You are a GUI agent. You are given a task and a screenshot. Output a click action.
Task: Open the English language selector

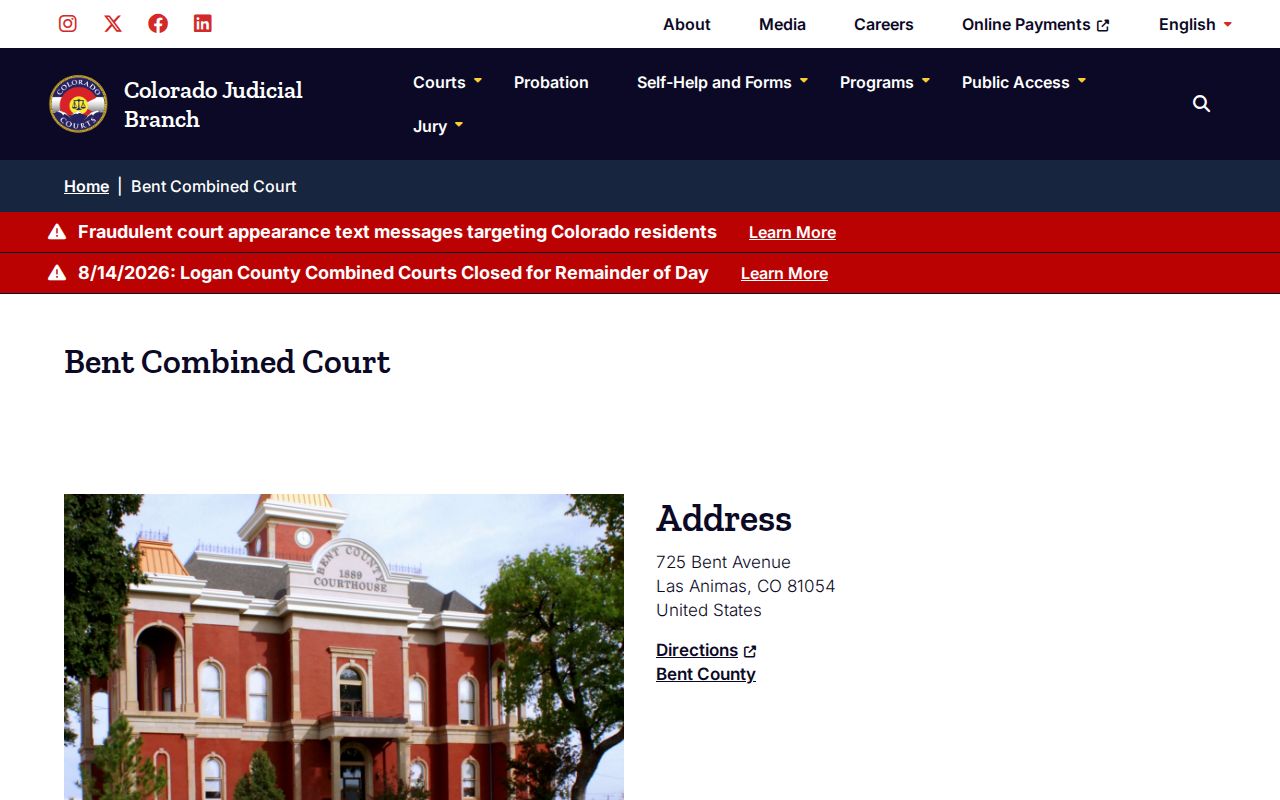1195,24
